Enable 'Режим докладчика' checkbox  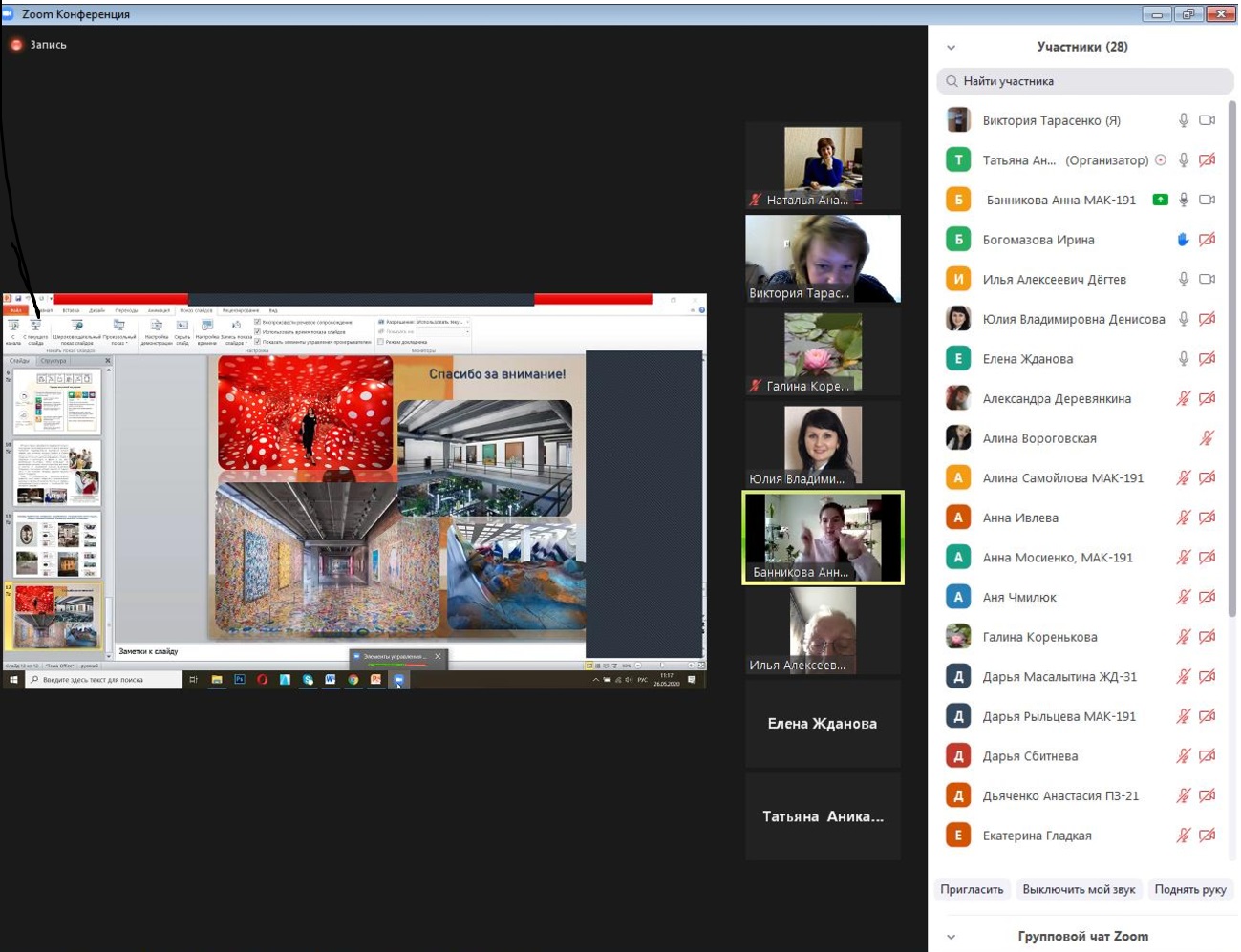tap(381, 342)
